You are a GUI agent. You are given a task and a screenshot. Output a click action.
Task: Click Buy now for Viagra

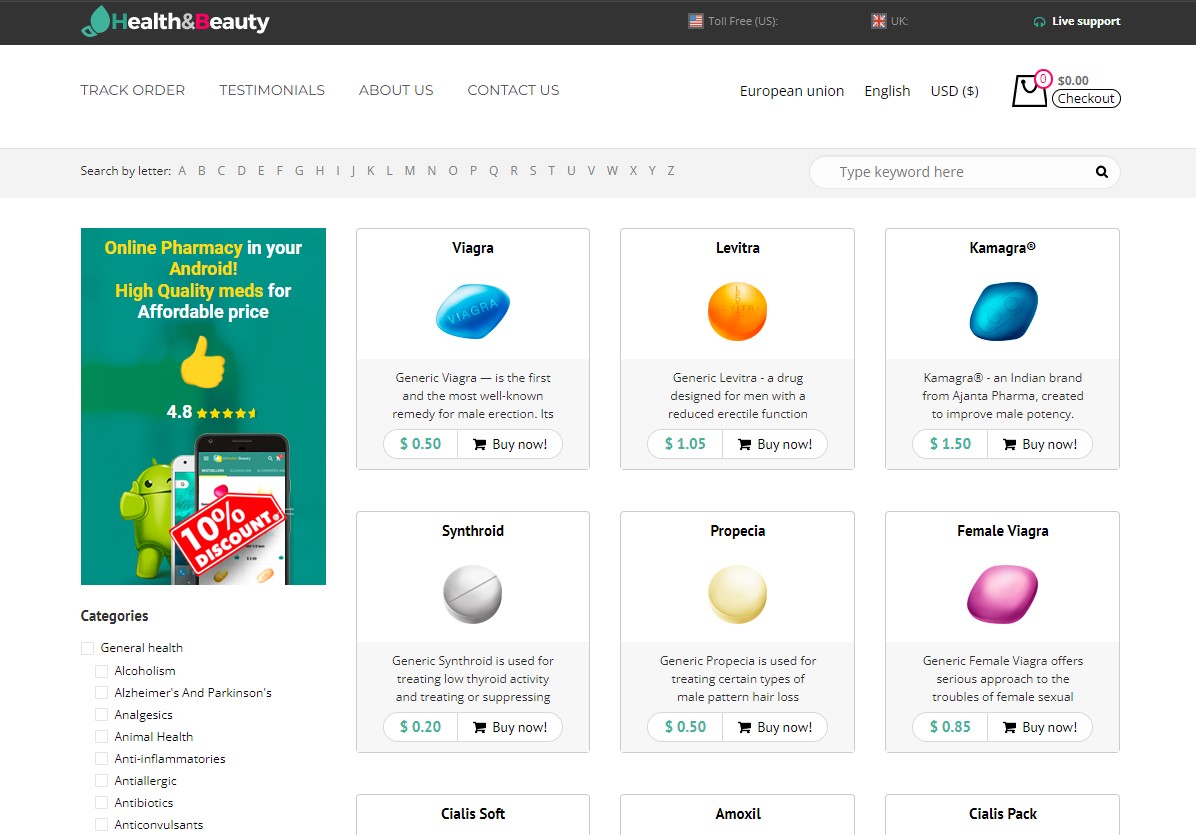point(510,444)
